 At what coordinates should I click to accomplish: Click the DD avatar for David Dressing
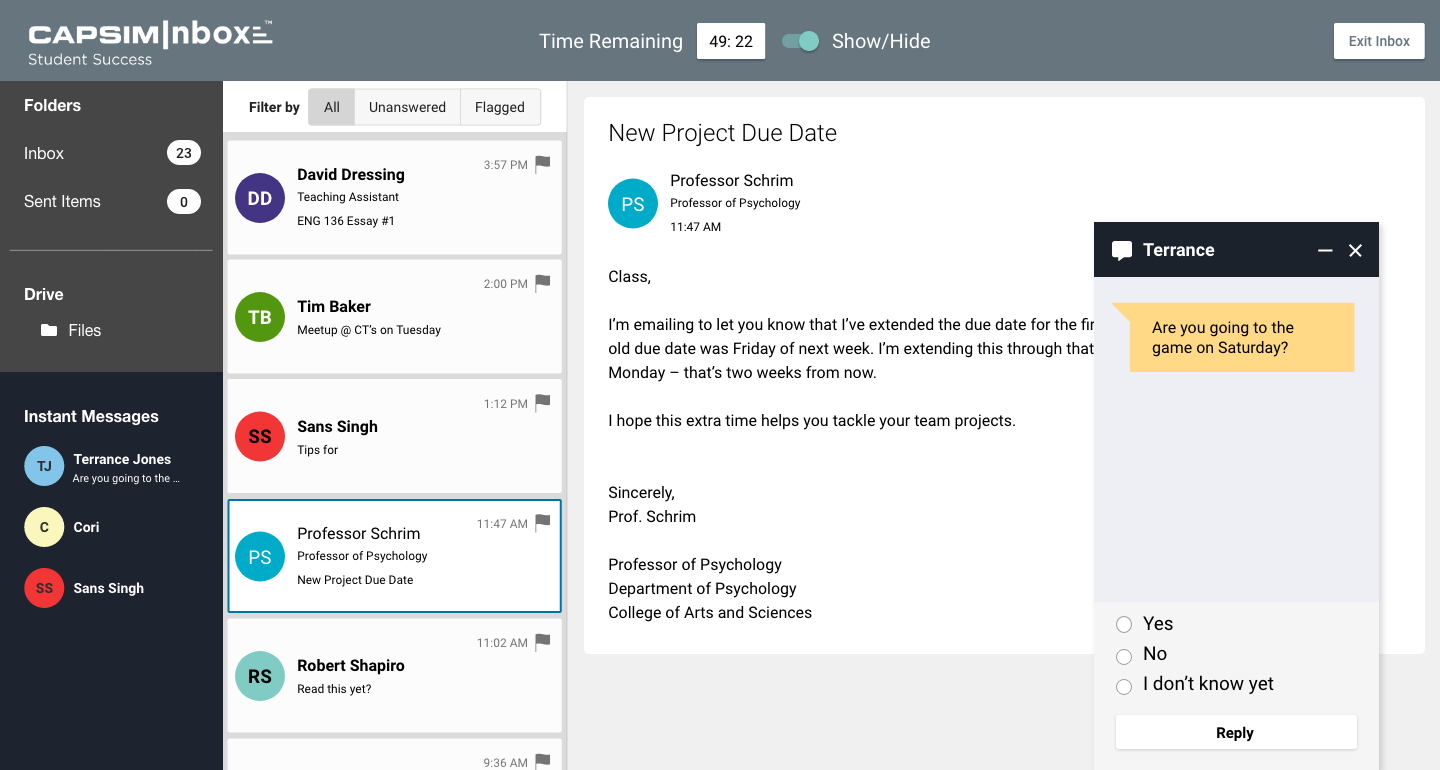point(260,198)
